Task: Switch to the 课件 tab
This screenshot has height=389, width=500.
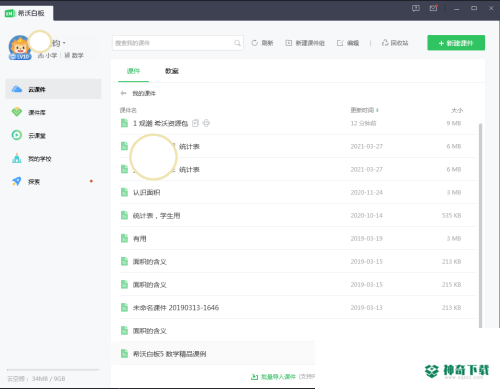Action: click(133, 71)
